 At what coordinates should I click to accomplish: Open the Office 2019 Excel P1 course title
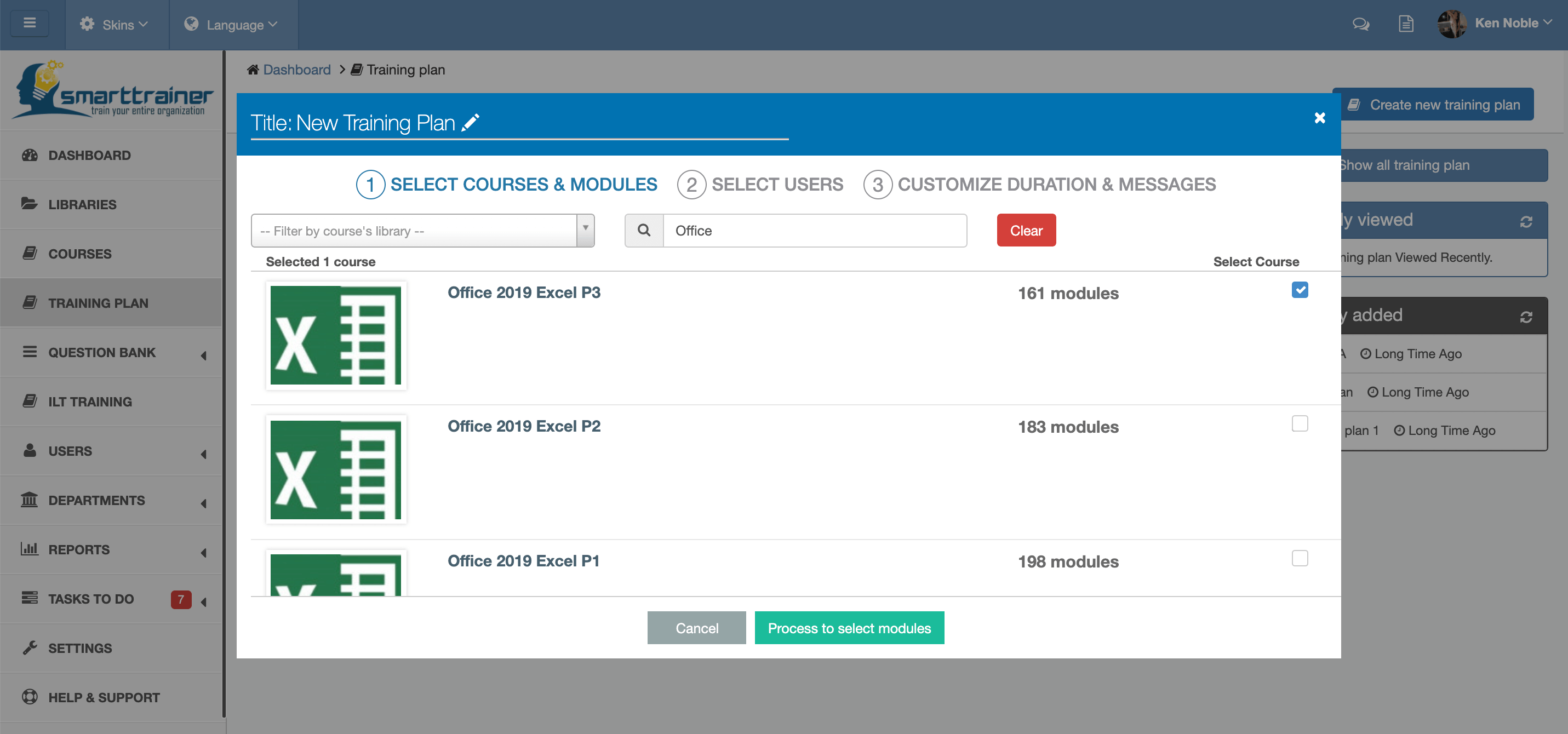[523, 561]
